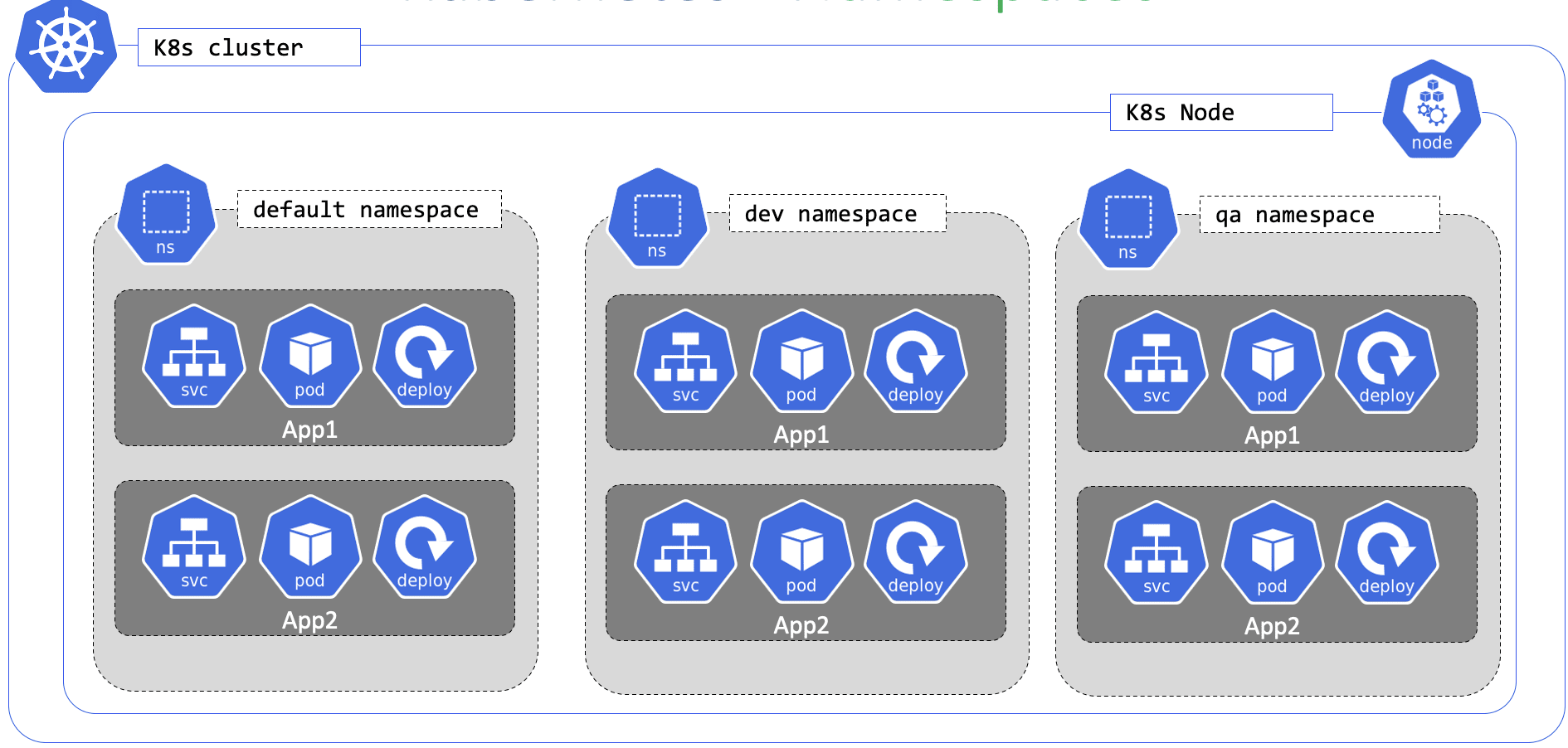The image size is (1568, 748).
Task: Select App1 svc icon in qa namespace
Action: 1157,362
